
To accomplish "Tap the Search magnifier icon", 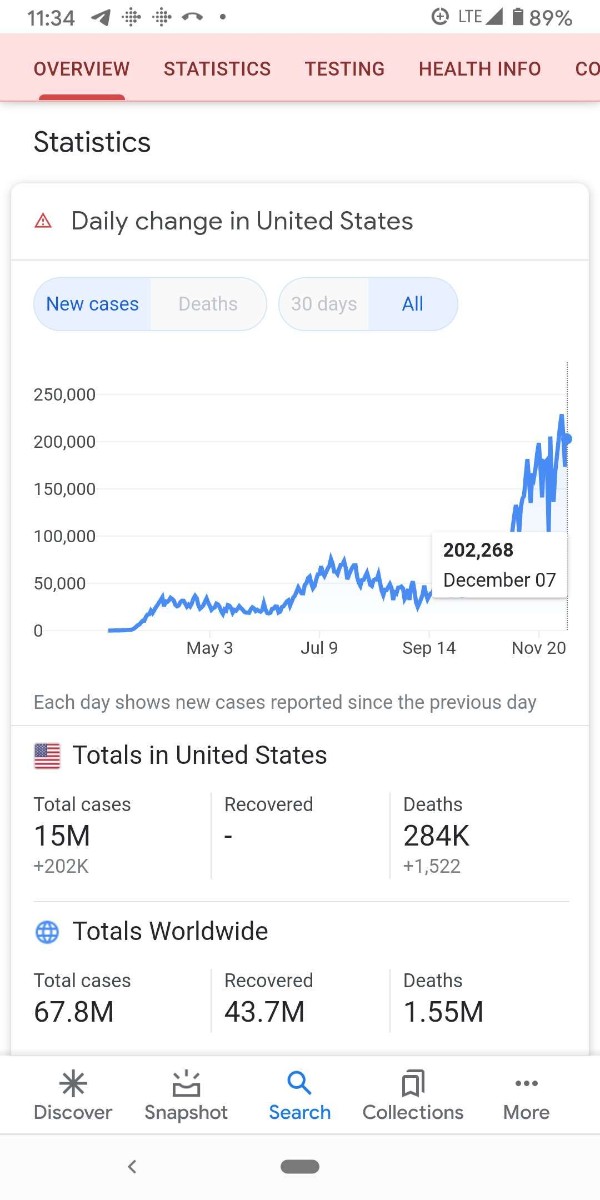I will [299, 1083].
